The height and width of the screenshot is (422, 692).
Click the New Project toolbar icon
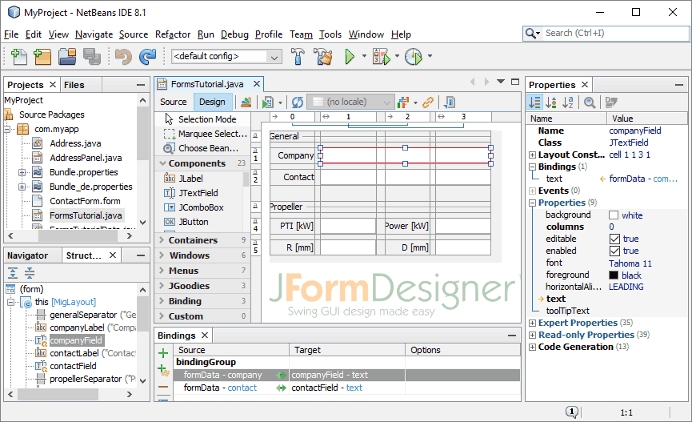click(x=40, y=57)
